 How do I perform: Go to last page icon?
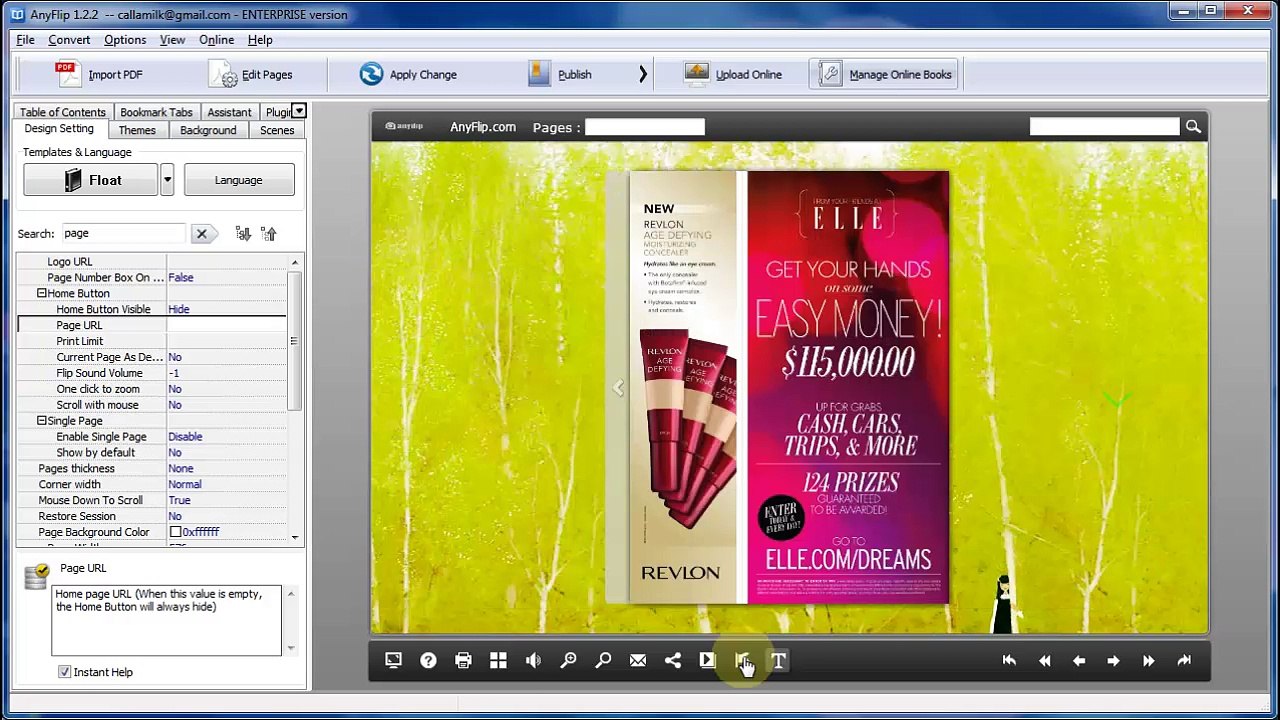(1184, 660)
